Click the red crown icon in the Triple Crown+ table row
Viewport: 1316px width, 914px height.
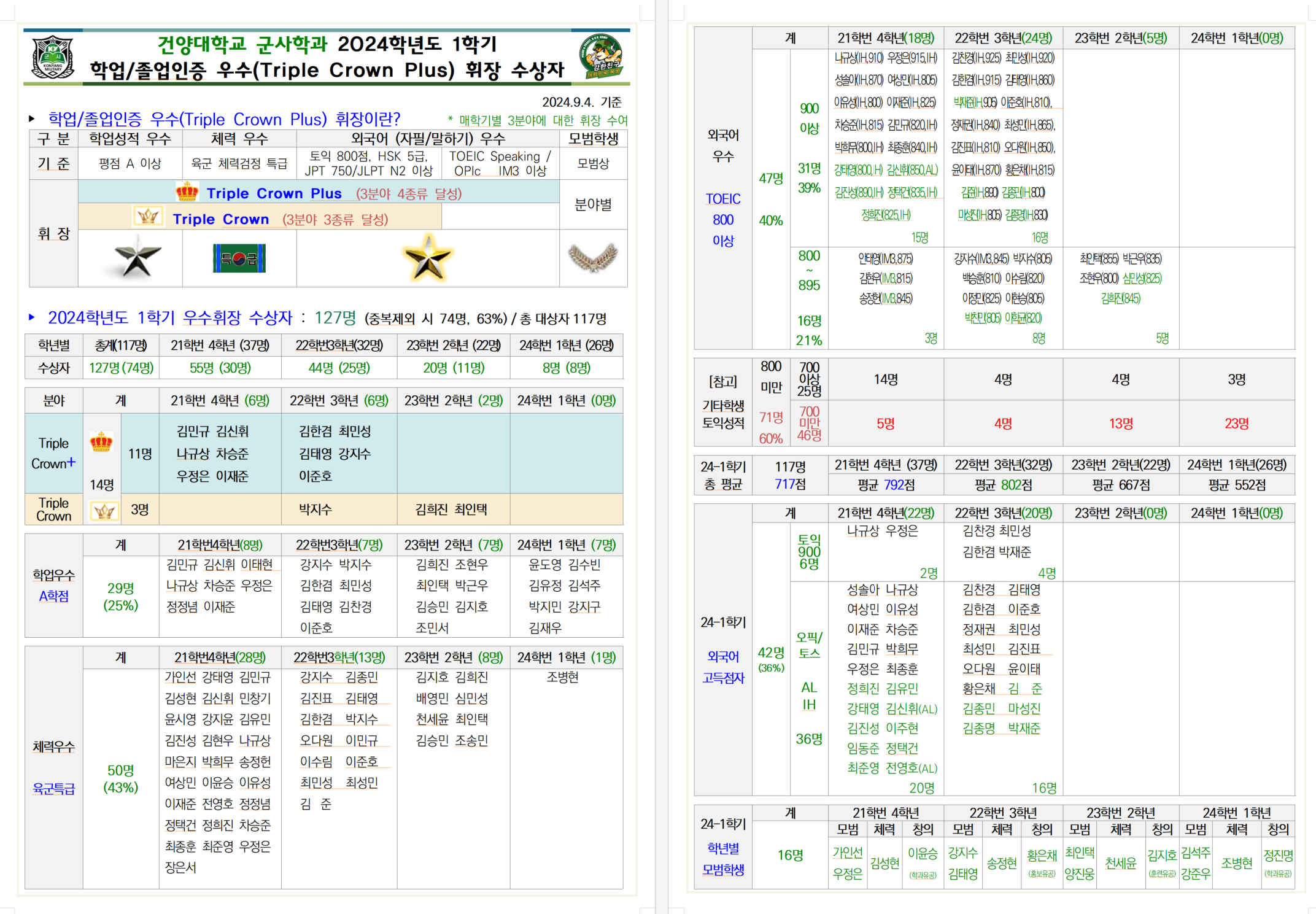[x=101, y=442]
